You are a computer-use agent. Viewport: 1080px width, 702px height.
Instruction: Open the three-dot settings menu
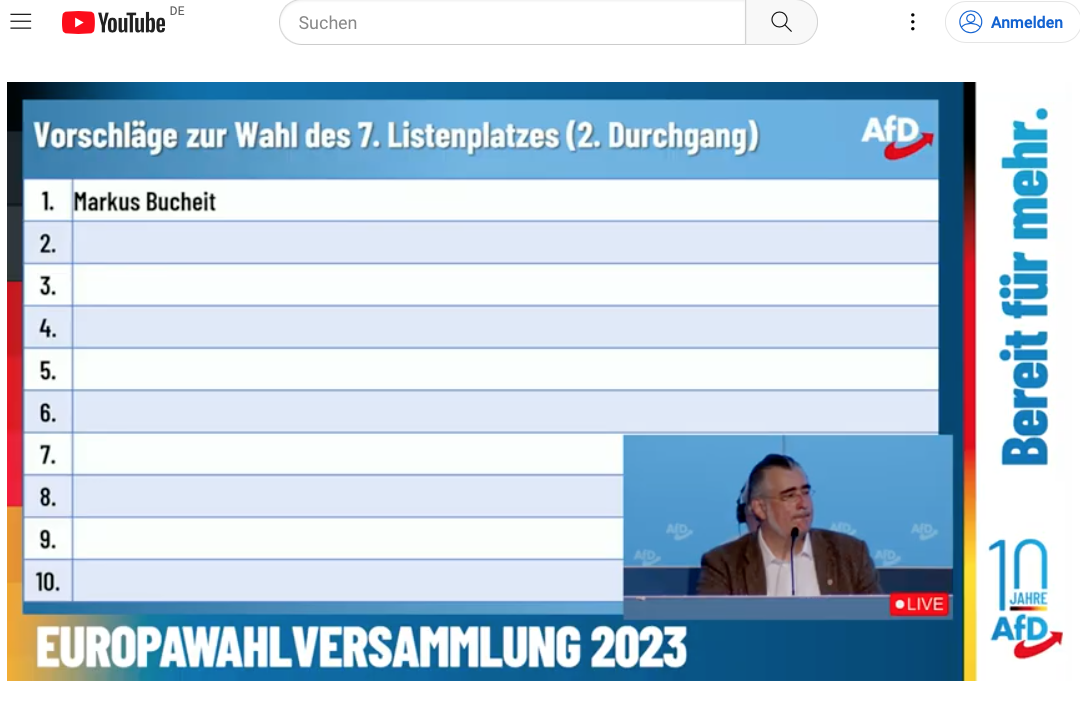click(x=913, y=22)
